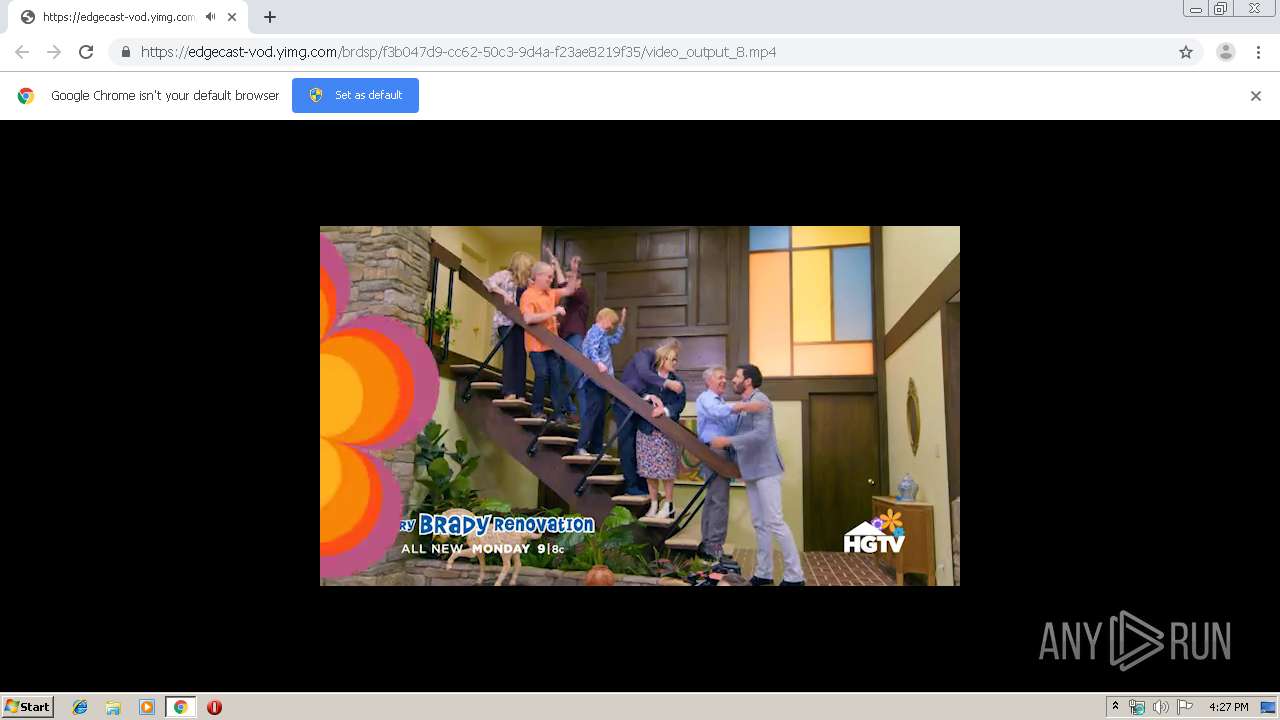Dismiss the default browser infobar

(x=1256, y=96)
